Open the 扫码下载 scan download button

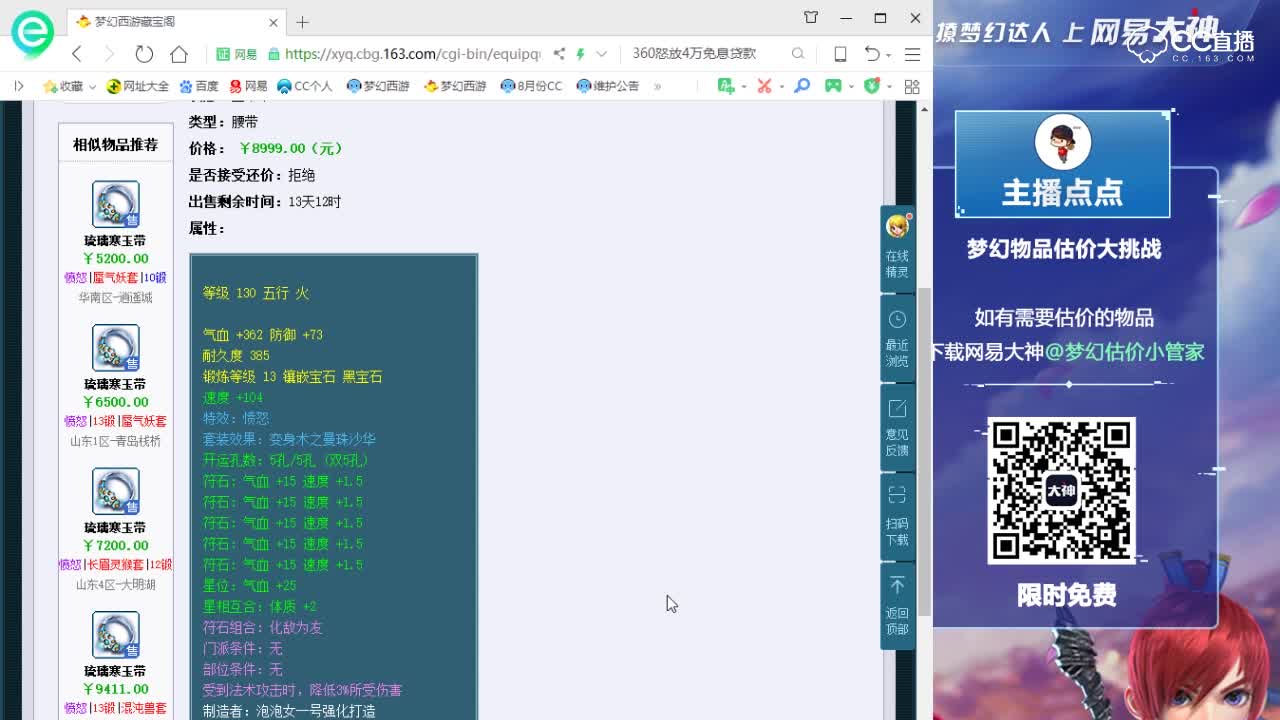pyautogui.click(x=897, y=516)
